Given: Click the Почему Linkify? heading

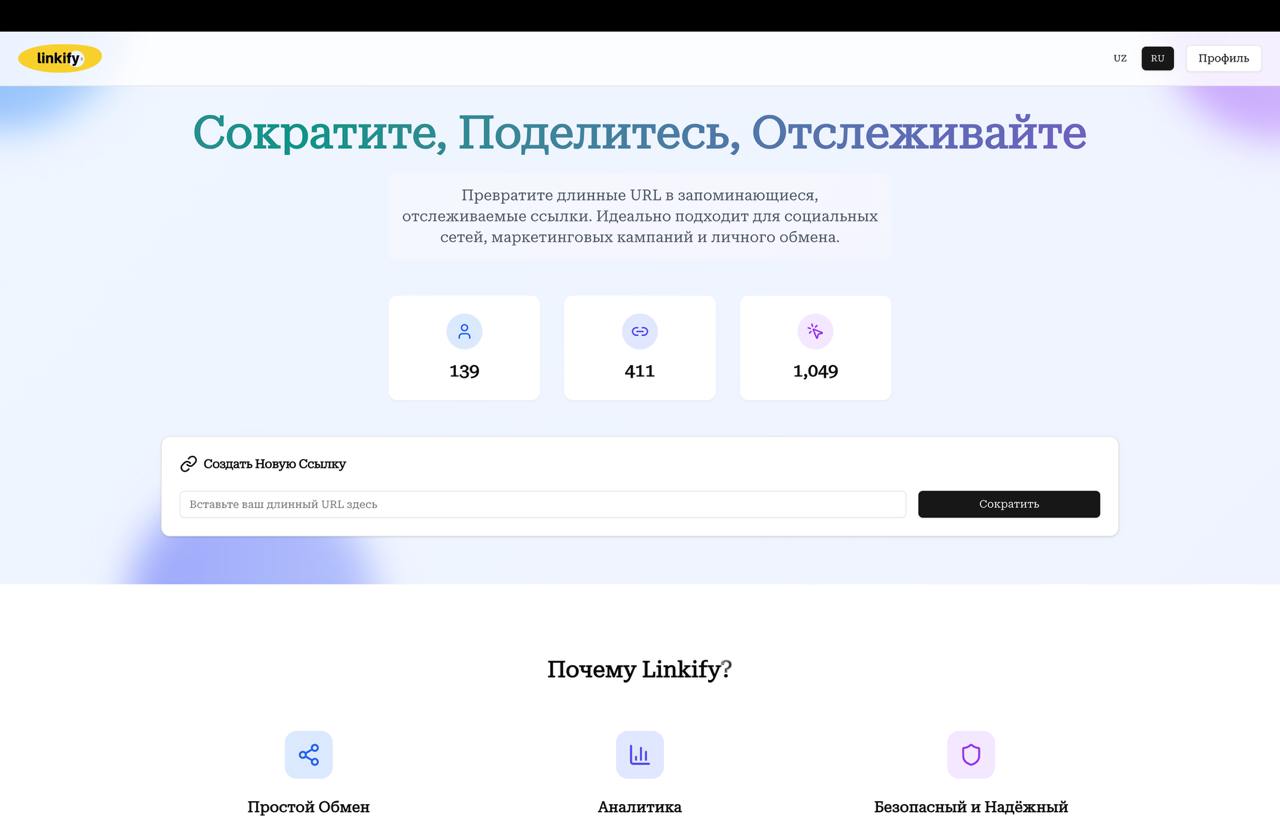Looking at the screenshot, I should pos(640,669).
